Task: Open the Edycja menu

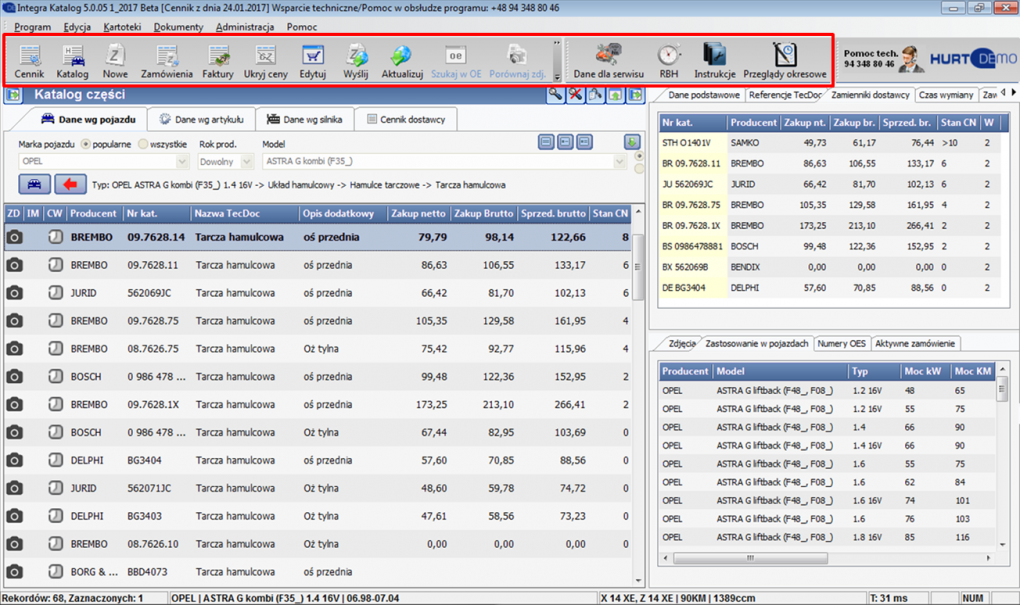Action: 77,27
